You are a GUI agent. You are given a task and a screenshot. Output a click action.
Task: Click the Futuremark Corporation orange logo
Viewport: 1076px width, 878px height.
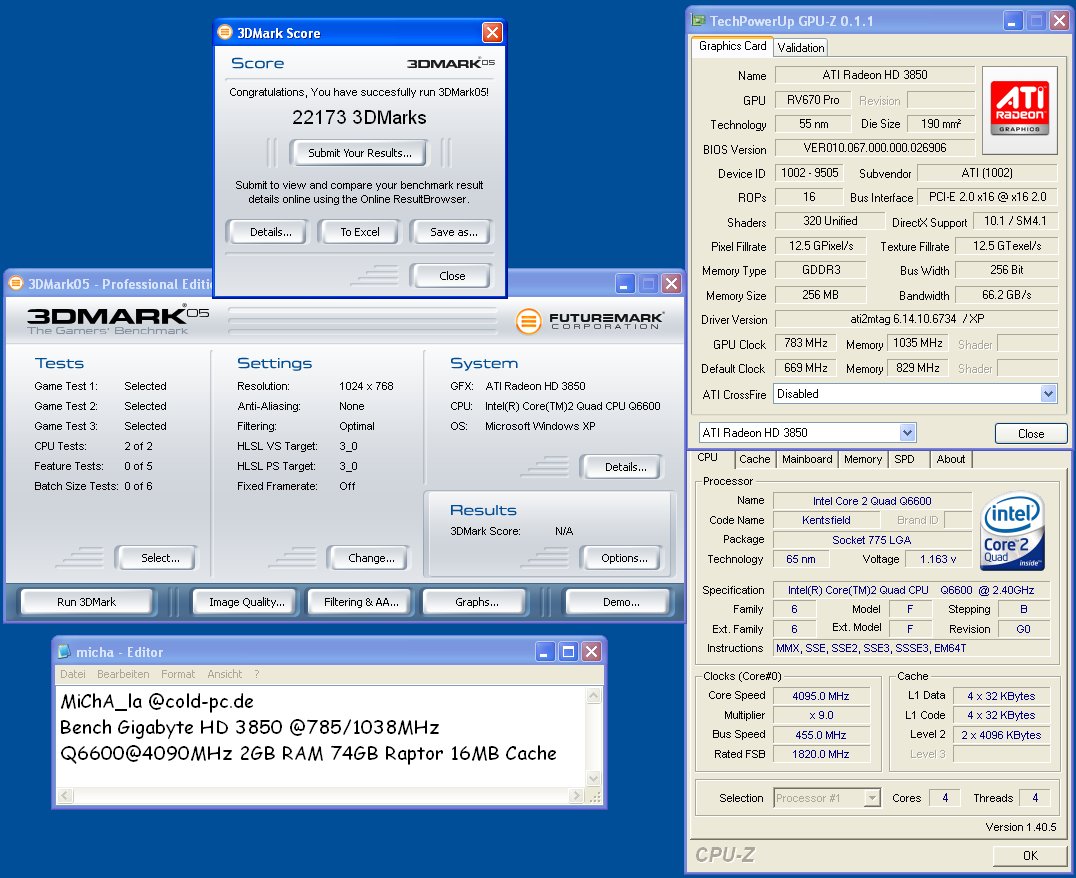pos(528,321)
